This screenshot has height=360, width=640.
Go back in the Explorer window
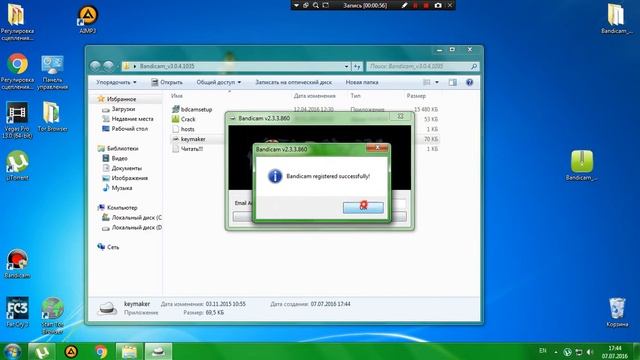click(96, 66)
